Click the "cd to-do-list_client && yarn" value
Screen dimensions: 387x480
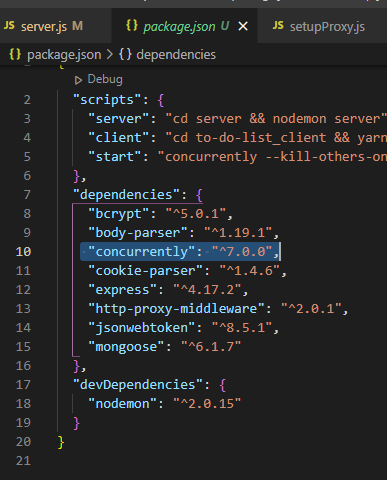276,138
